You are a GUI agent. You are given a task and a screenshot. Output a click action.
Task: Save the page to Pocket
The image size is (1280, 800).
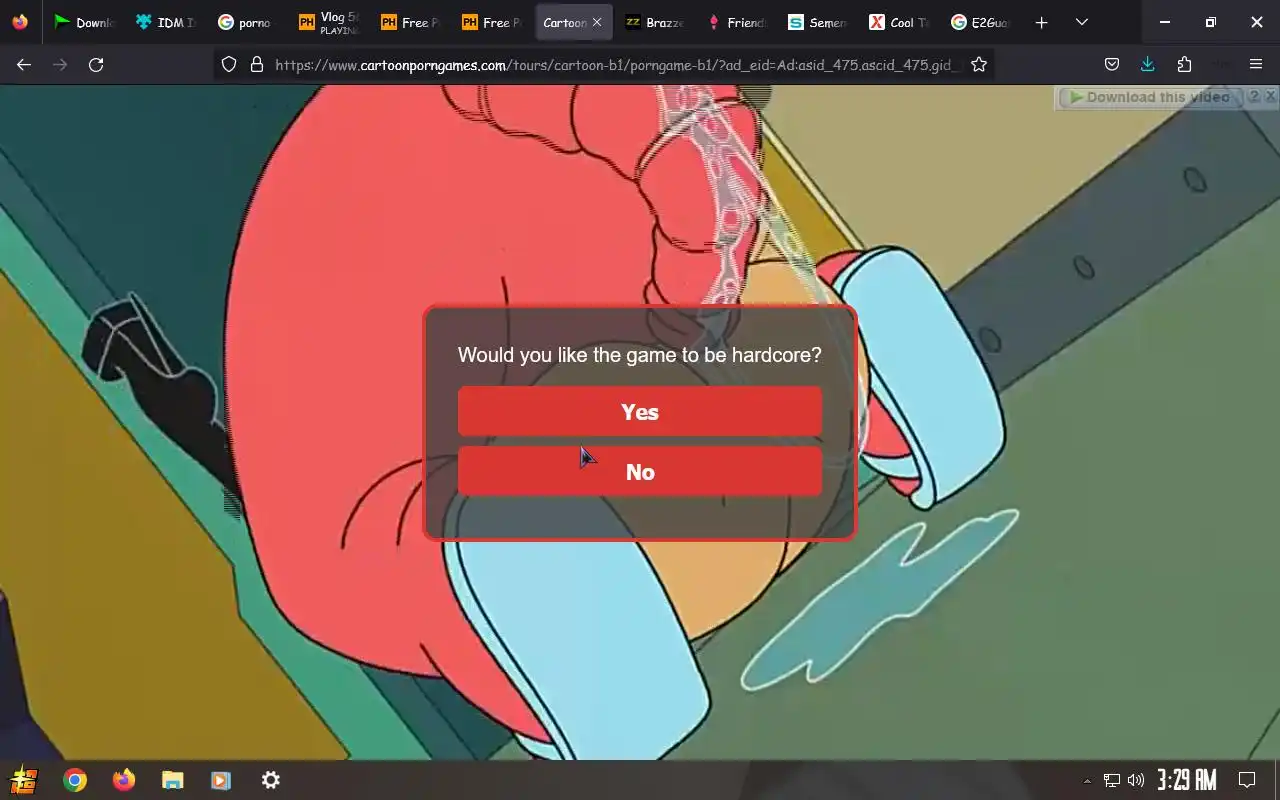tap(1112, 64)
